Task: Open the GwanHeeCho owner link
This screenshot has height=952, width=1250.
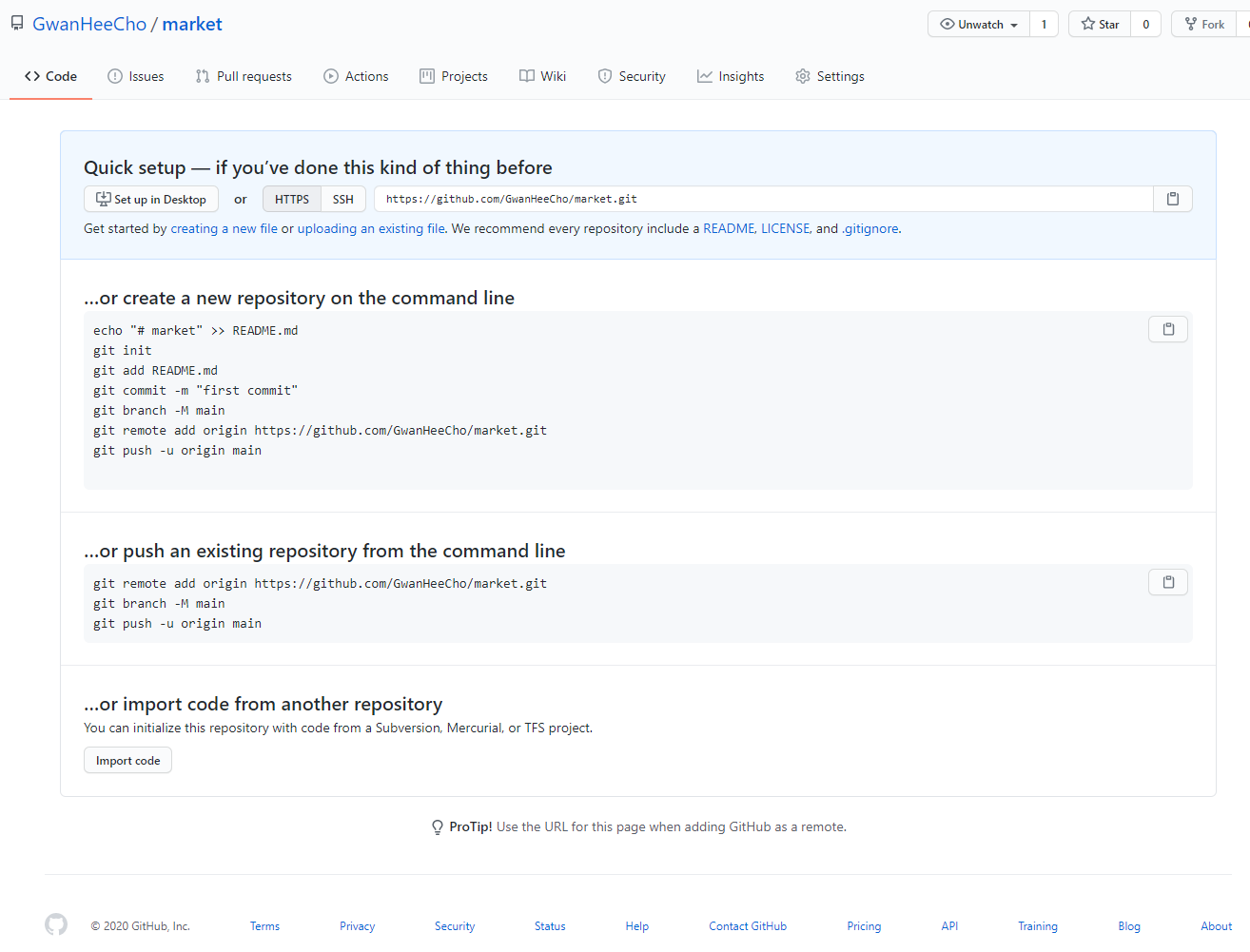Action: tap(89, 24)
